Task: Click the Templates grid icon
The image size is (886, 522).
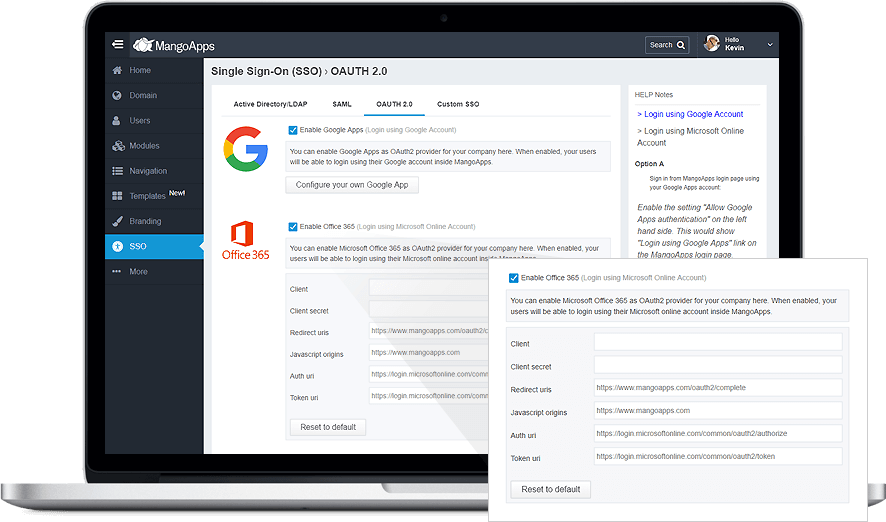Action: click(117, 196)
